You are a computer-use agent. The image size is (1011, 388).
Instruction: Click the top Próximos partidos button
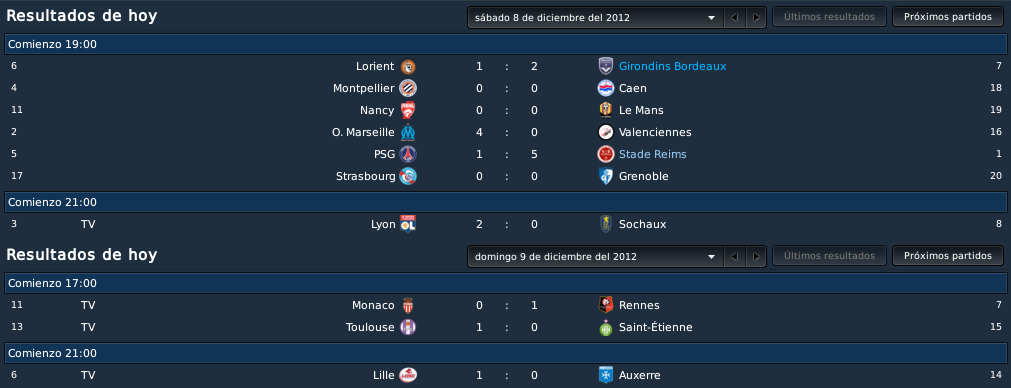click(948, 17)
